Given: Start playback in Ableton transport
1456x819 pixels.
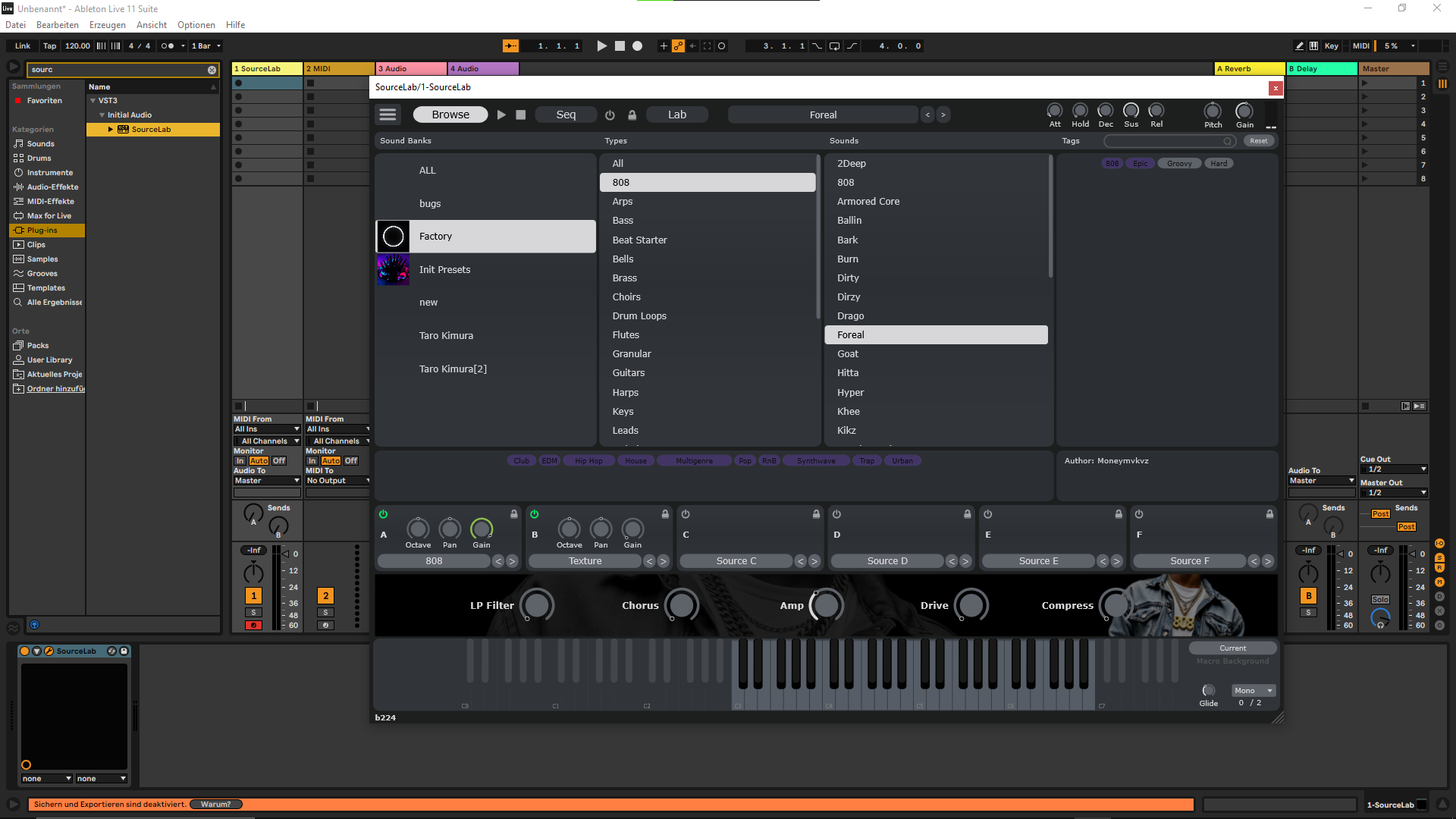Looking at the screenshot, I should [x=601, y=46].
